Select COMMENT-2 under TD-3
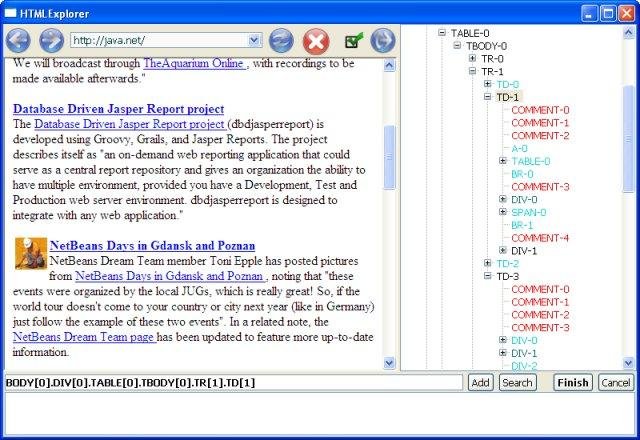This screenshot has height=440, width=640. pos(540,315)
